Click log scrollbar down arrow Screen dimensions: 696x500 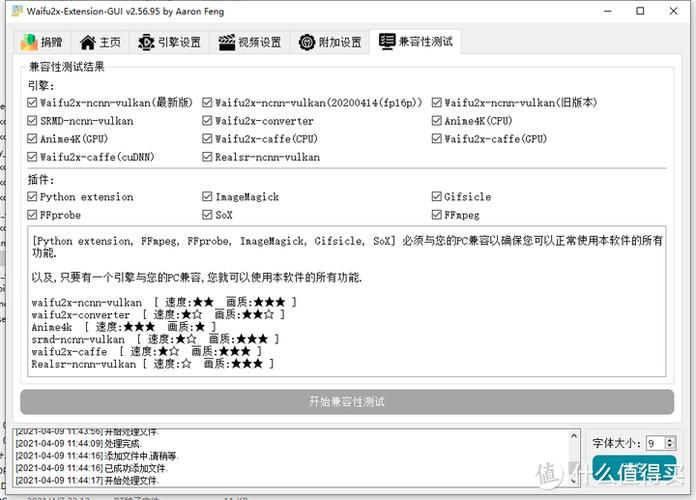click(x=574, y=480)
